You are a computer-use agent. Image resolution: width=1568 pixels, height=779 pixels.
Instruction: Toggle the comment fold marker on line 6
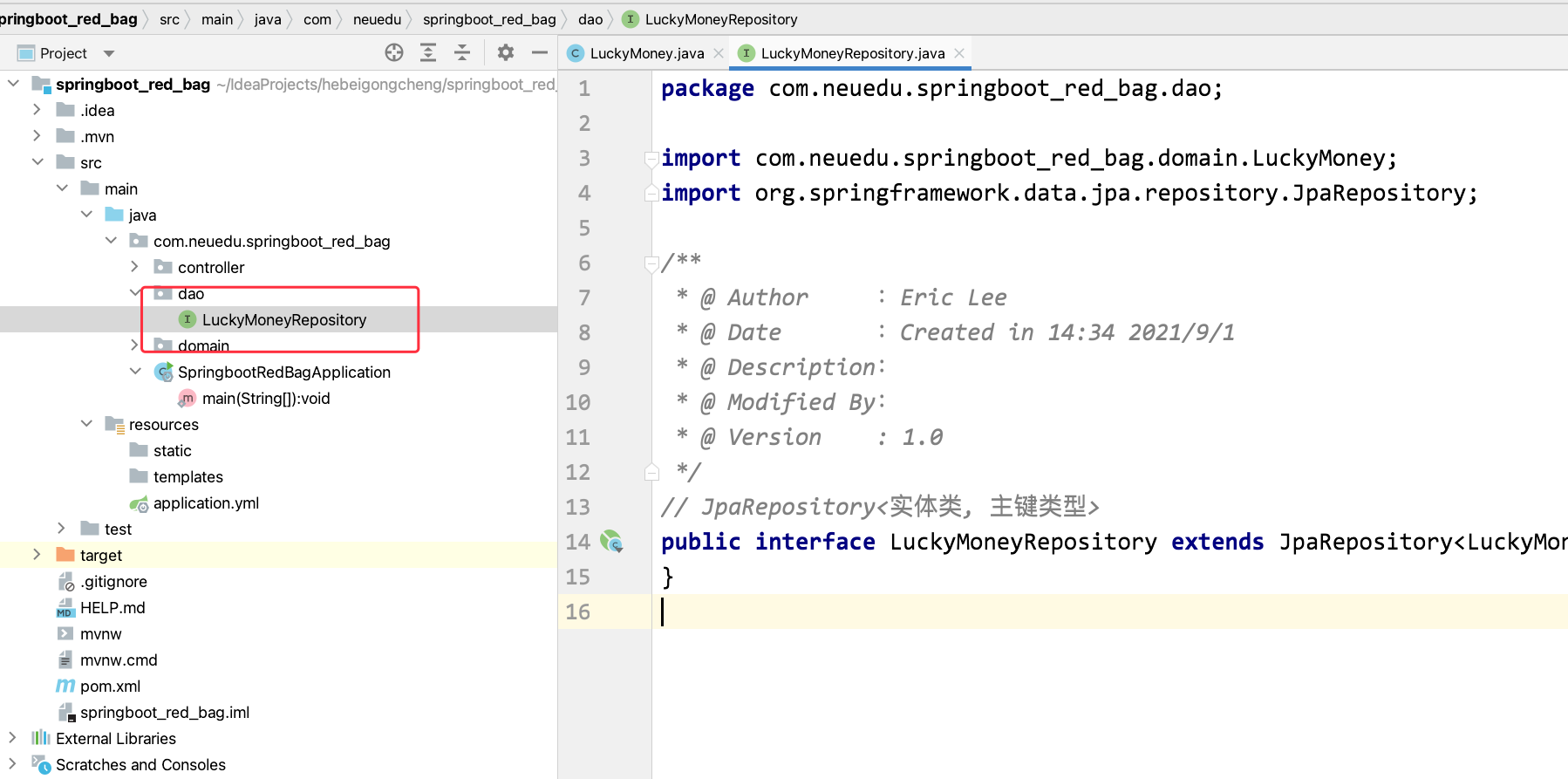651,263
